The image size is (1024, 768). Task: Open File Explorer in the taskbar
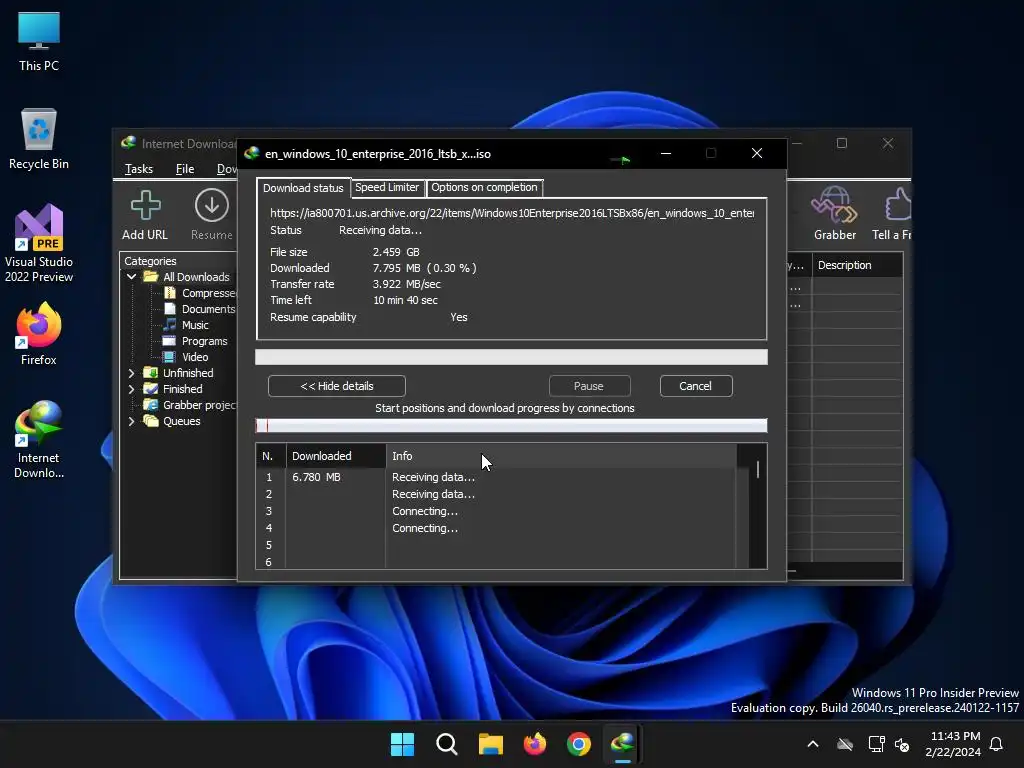pyautogui.click(x=490, y=744)
